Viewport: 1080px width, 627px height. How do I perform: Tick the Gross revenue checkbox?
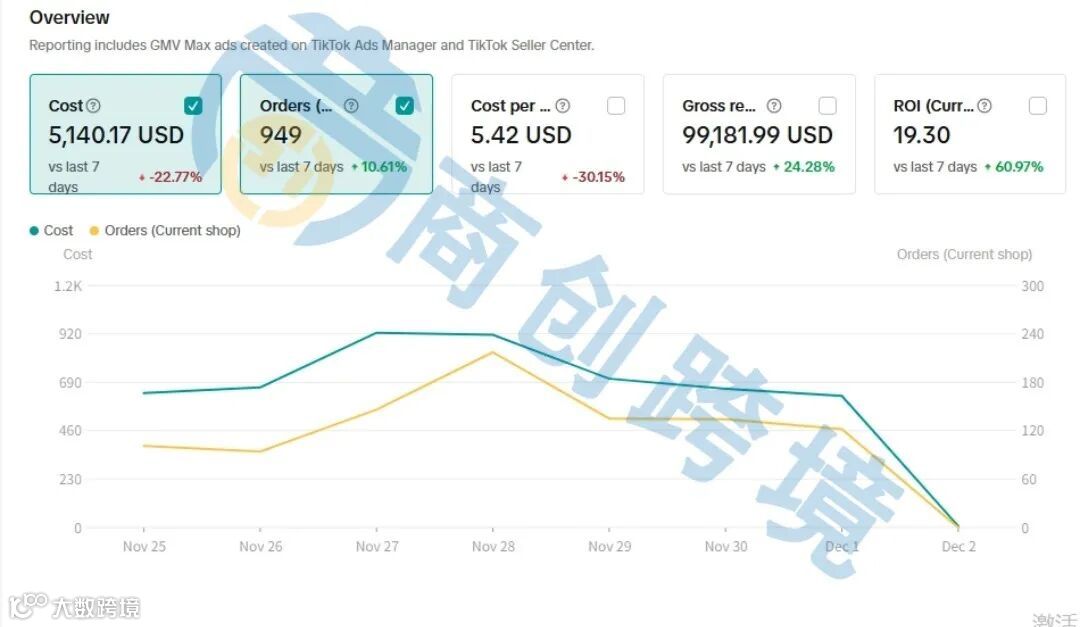point(827,106)
